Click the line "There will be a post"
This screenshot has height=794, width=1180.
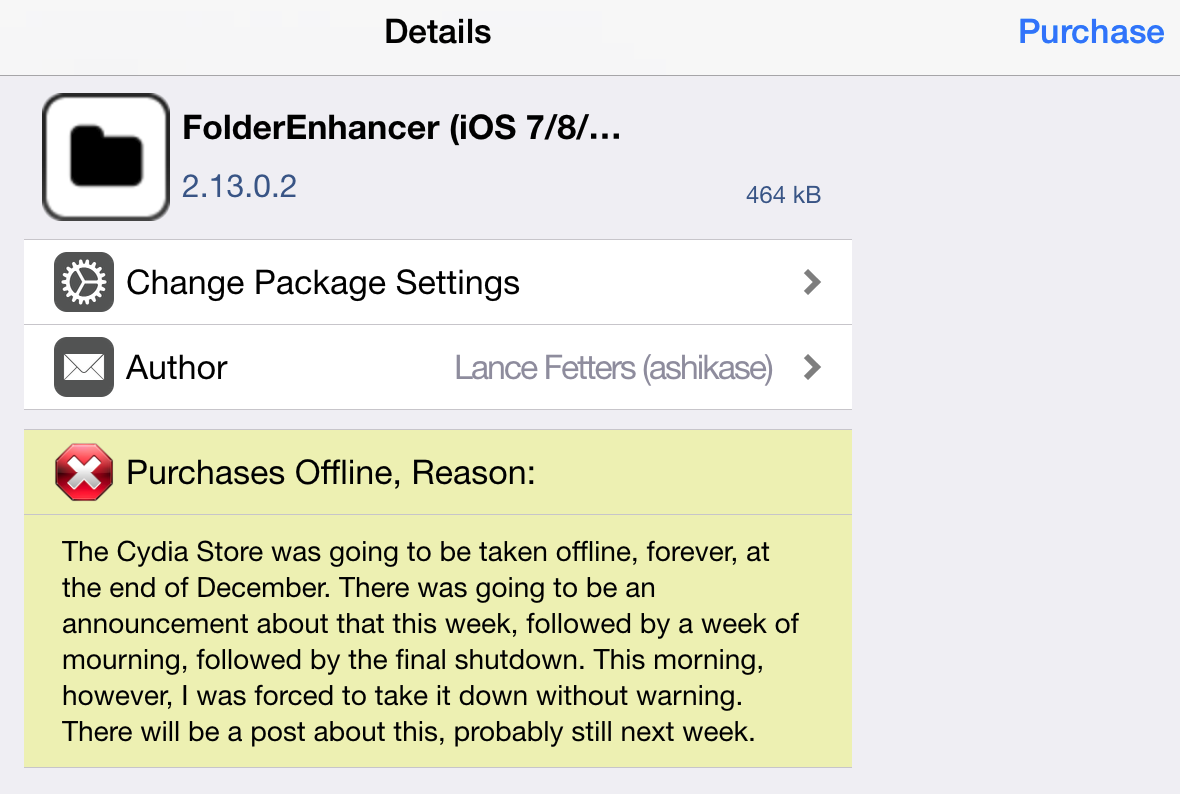pos(406,731)
